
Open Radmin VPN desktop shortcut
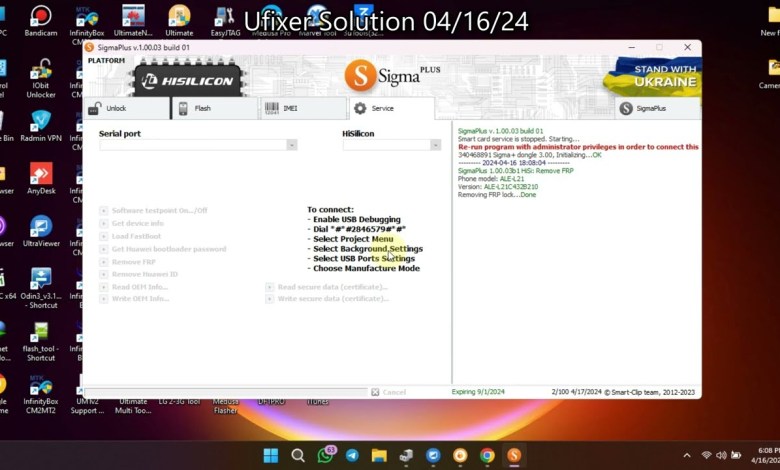pyautogui.click(x=41, y=126)
